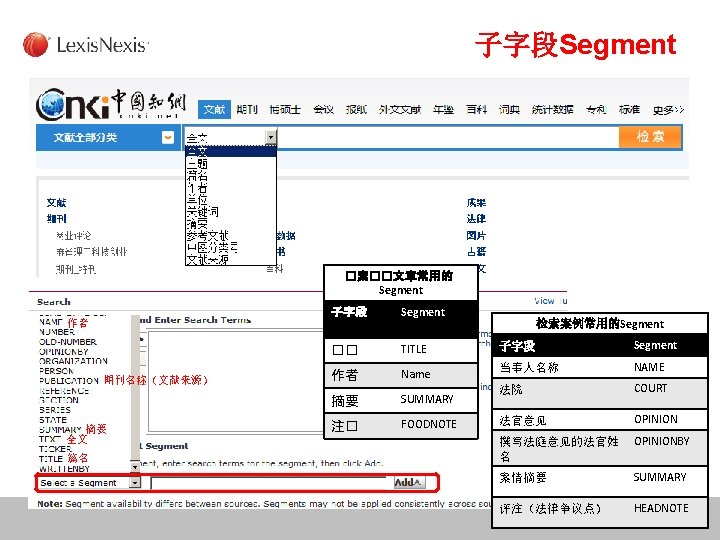Open the 报纸 tab
720x540 pixels.
(x=356, y=109)
